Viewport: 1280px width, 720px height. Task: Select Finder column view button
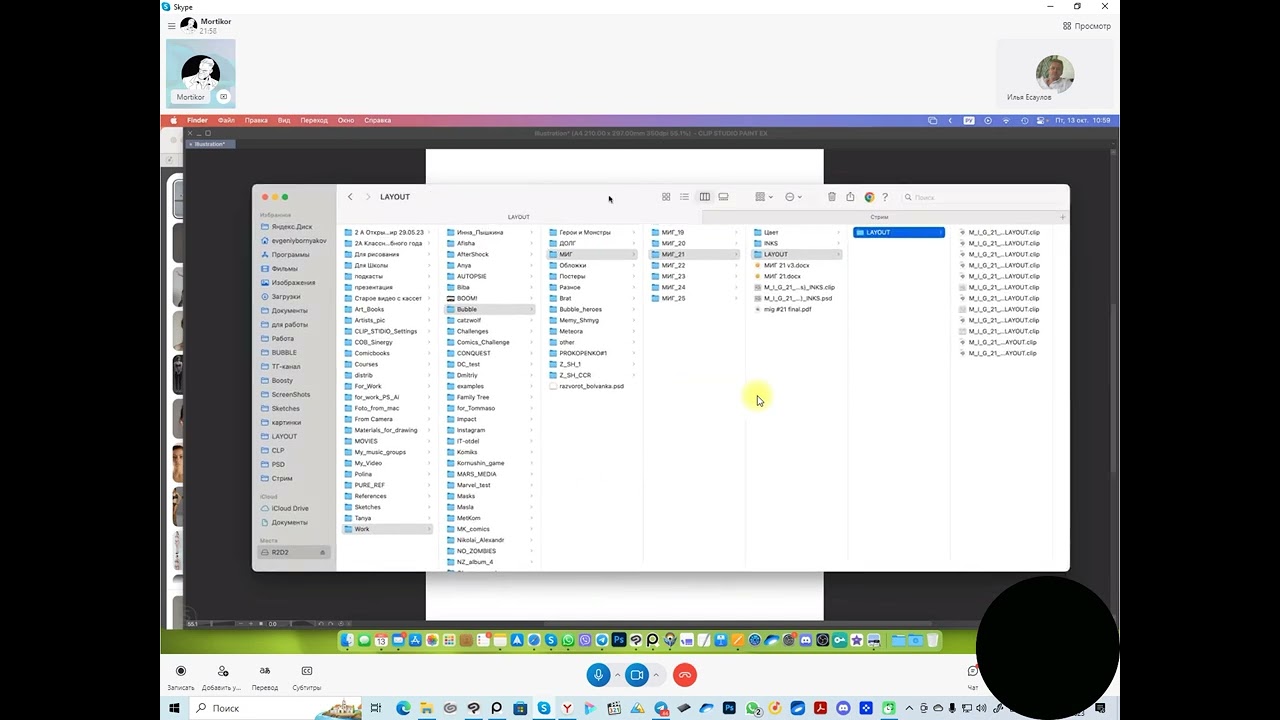click(x=704, y=197)
